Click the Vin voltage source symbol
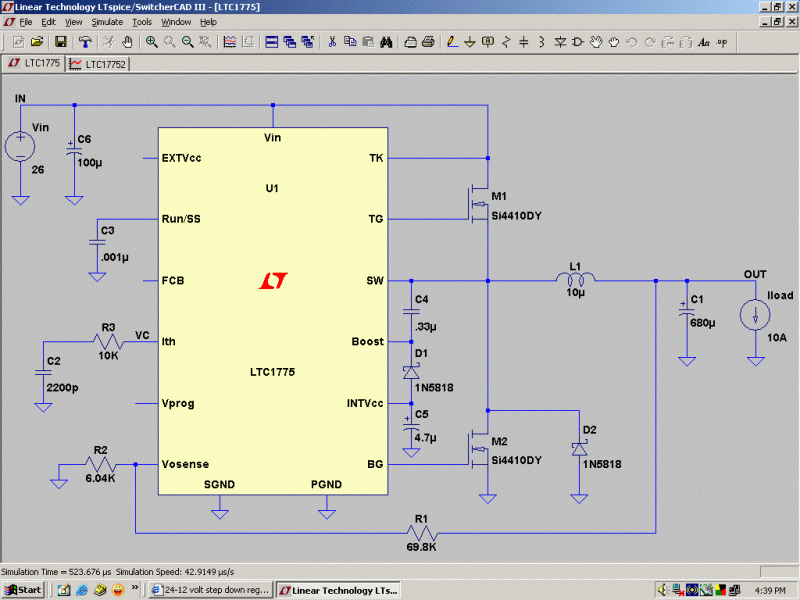 (x=20, y=146)
